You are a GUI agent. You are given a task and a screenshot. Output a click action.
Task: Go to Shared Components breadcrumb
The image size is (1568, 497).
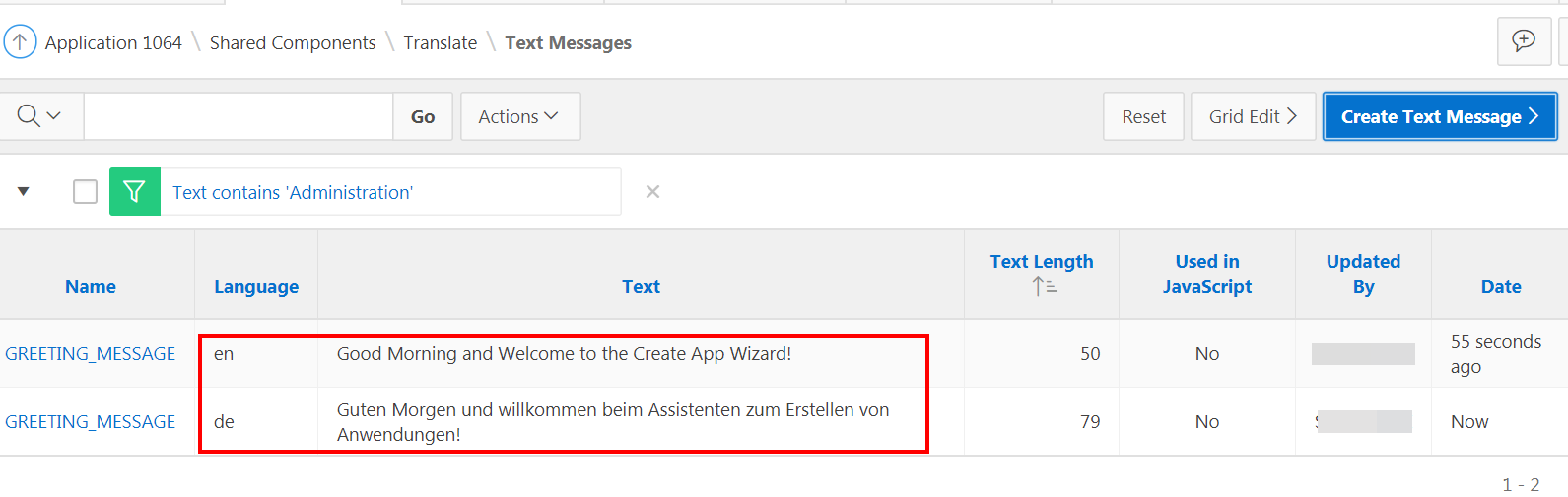click(293, 42)
